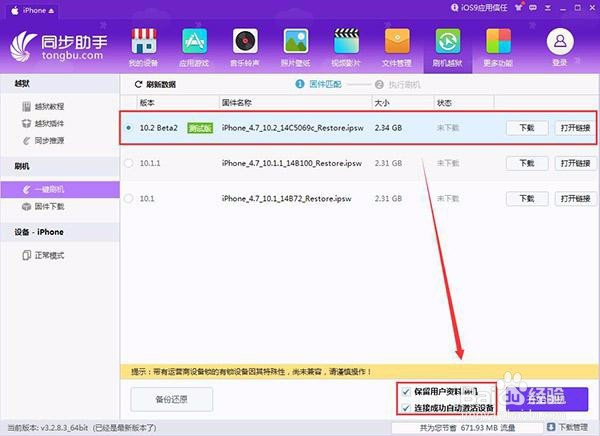Switch to the 刷机越狱 tab

(447, 48)
